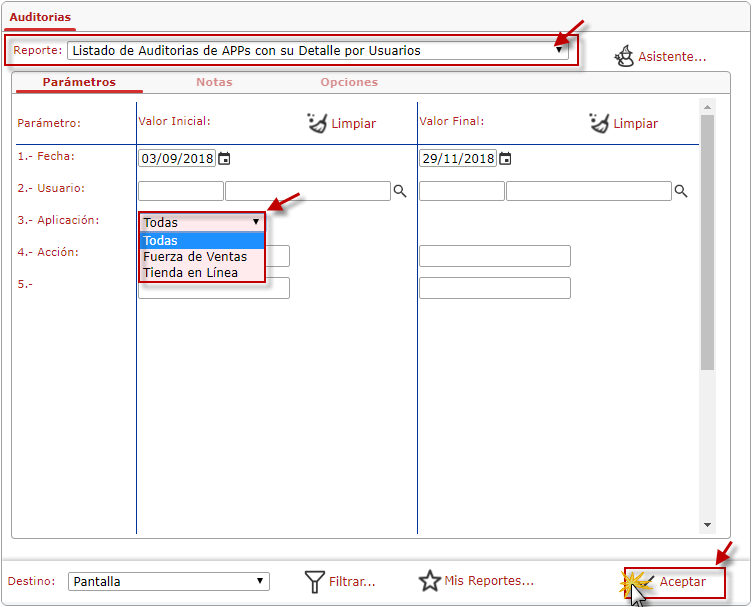Click the final Fecha date field 29/11/2018
Viewport: 754px width, 607px height.
[x=458, y=158]
